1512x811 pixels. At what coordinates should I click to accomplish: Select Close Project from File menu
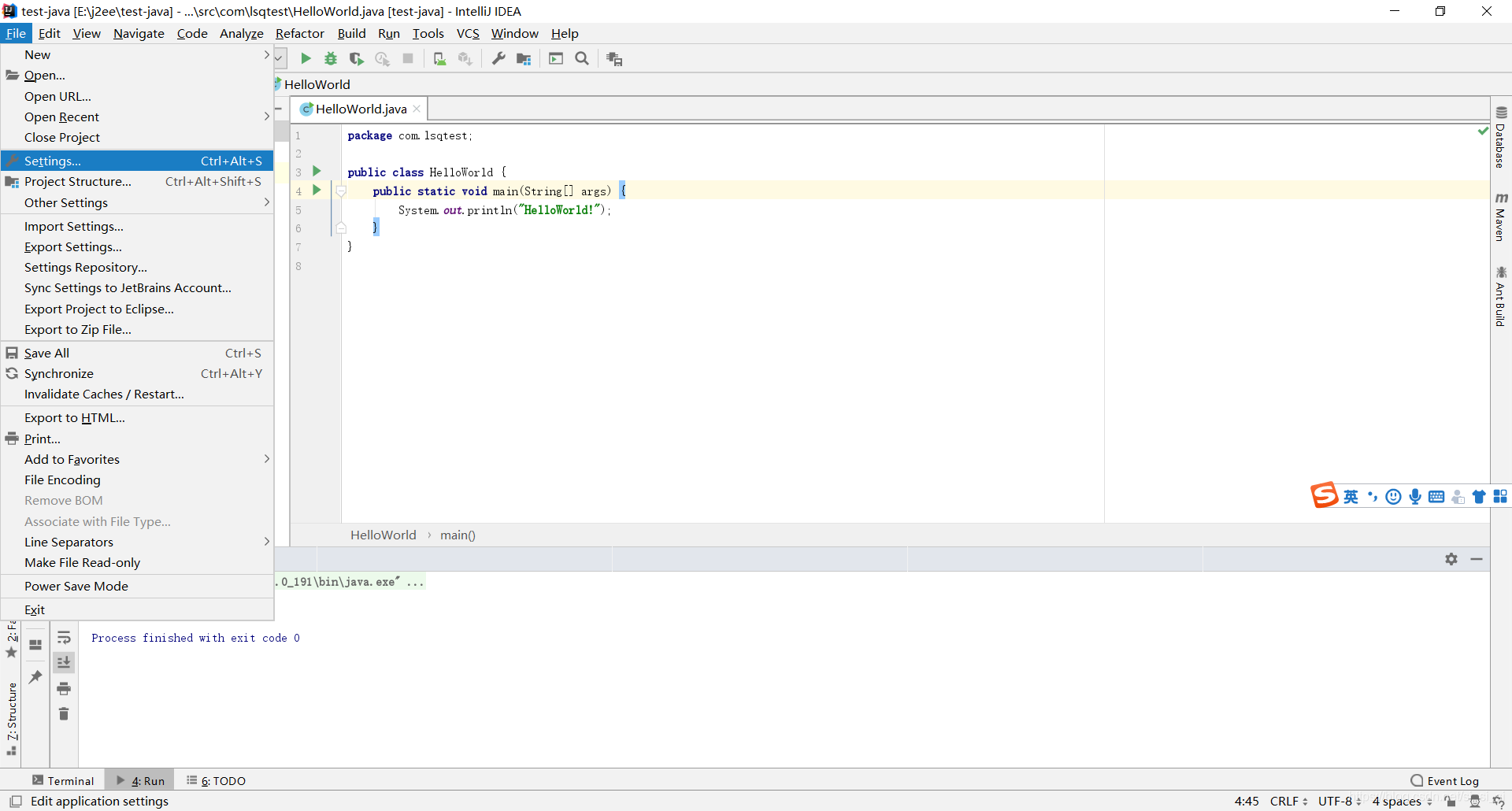click(x=137, y=137)
